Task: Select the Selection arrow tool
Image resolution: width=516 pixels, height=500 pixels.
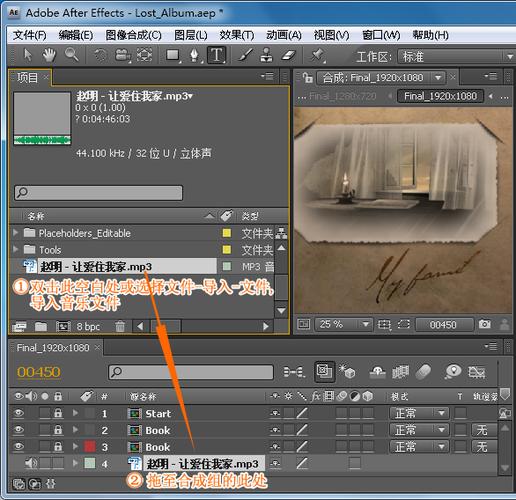Action: click(27, 55)
